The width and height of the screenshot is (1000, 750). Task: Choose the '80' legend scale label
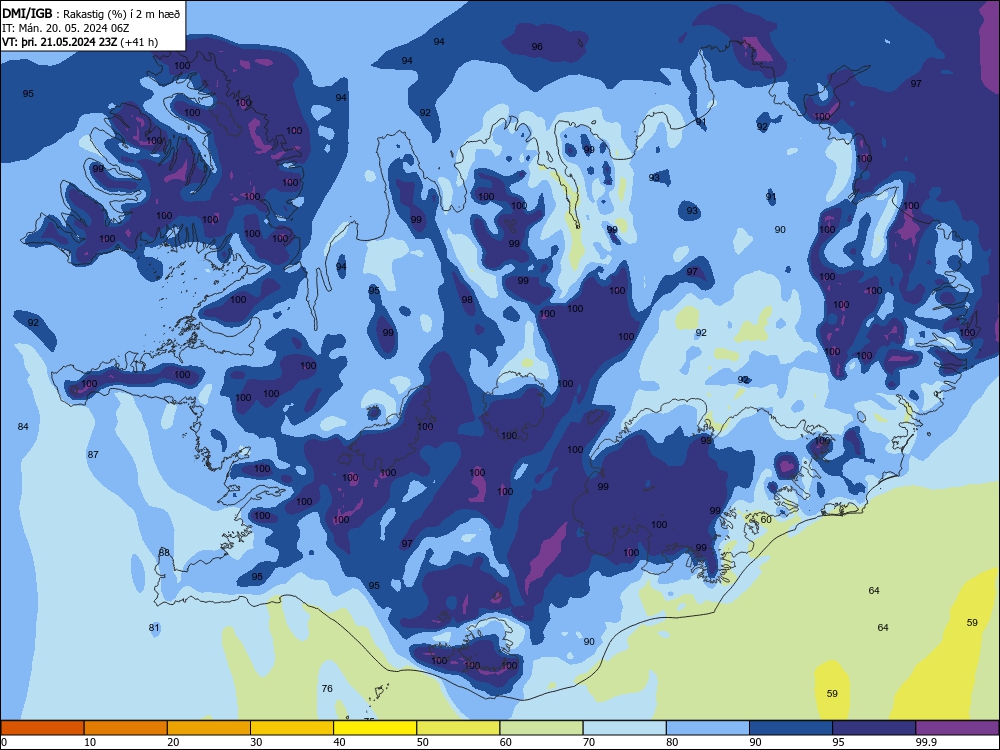pos(672,742)
